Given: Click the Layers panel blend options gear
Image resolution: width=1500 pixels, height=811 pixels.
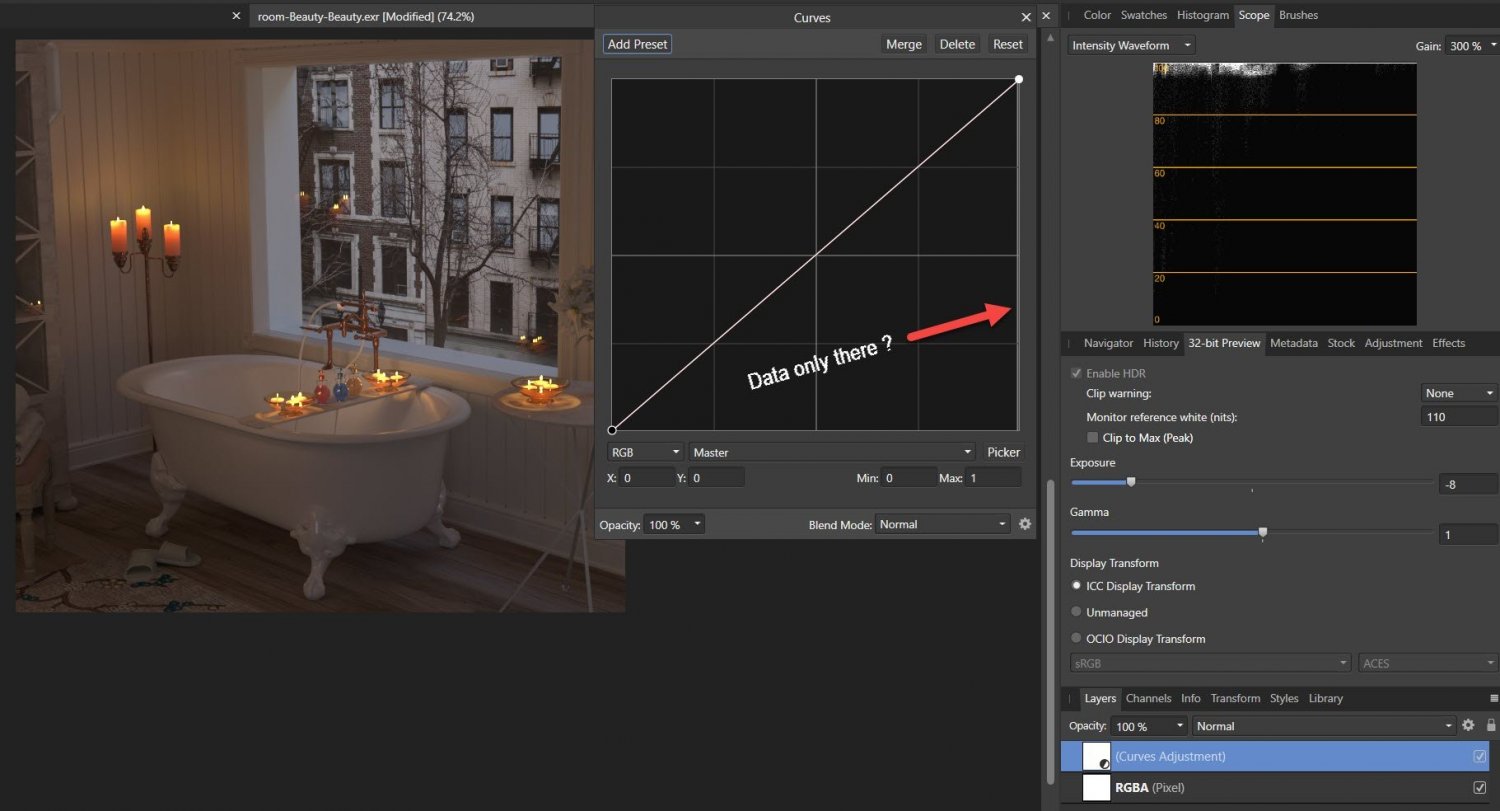Looking at the screenshot, I should click(x=1468, y=726).
